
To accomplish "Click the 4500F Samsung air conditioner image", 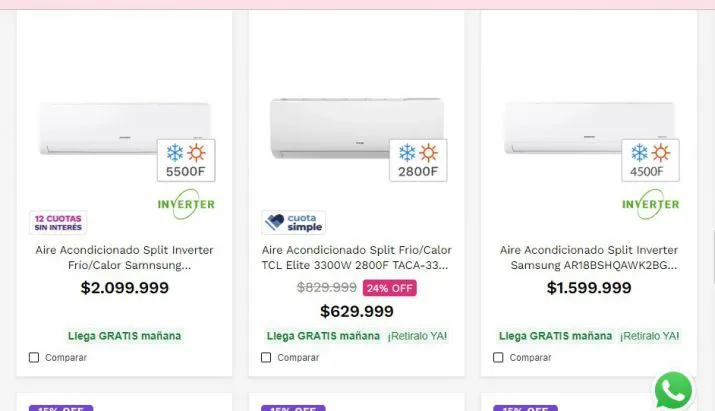I will (565, 128).
